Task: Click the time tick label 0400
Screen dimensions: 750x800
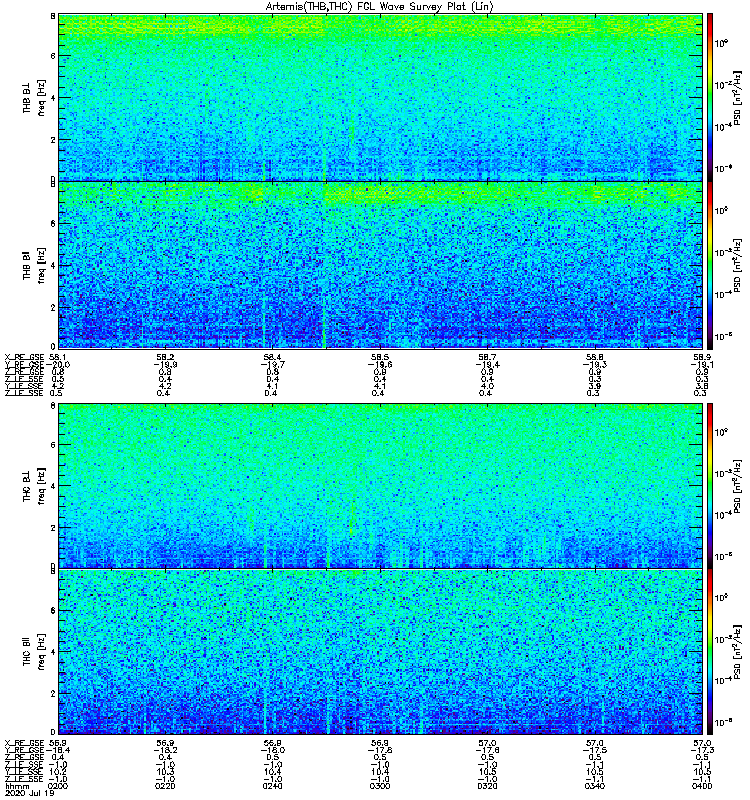Action: 702,786
